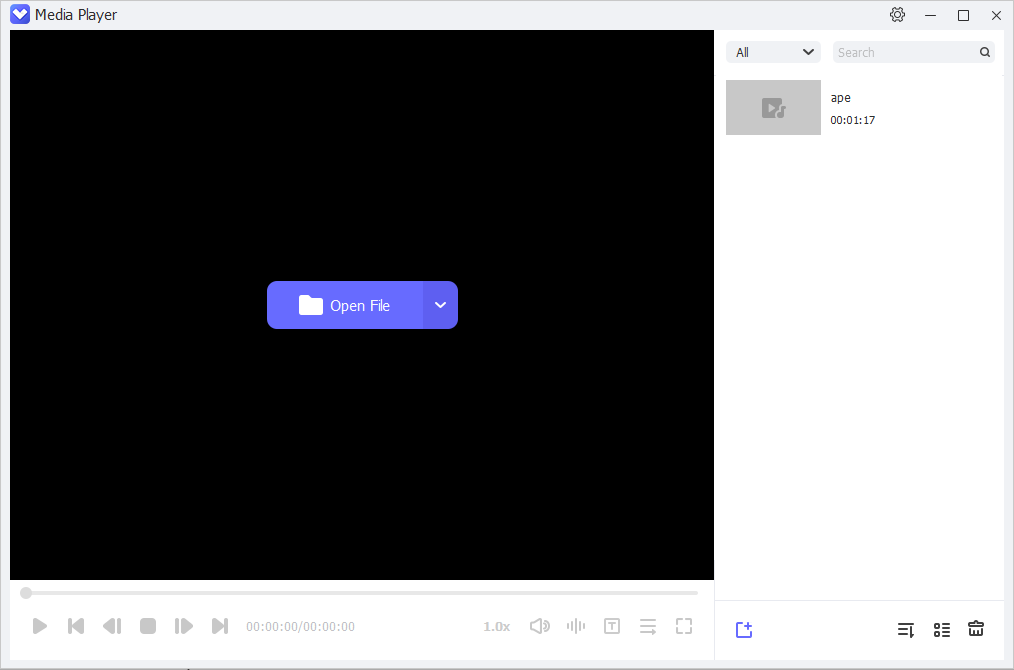Open the subtitle settings icon
The height and width of the screenshot is (670, 1014).
tap(612, 625)
